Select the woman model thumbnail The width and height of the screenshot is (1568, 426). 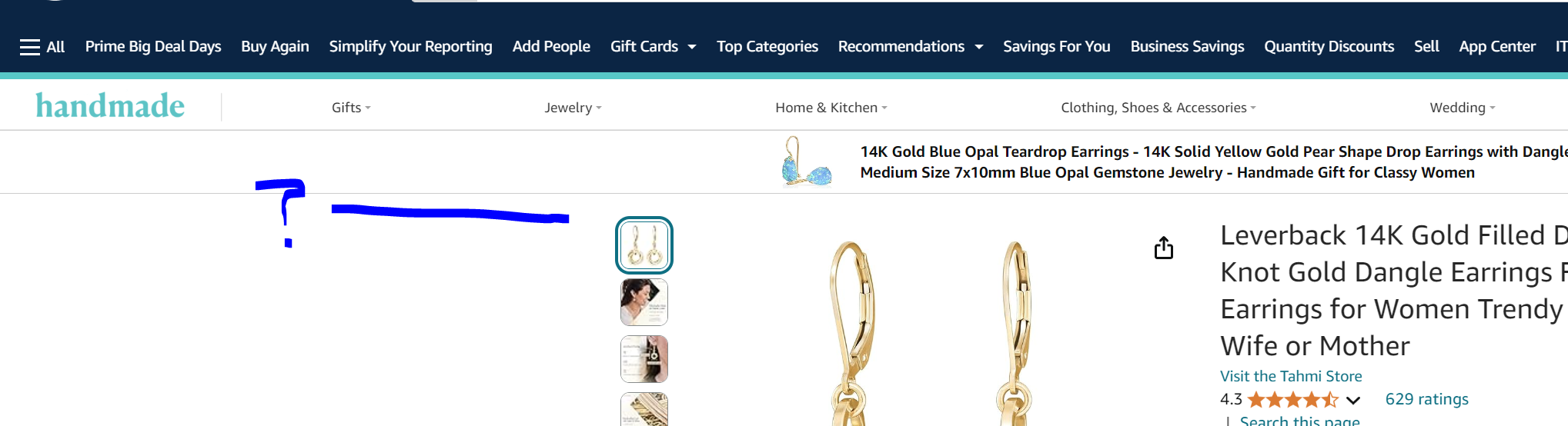(644, 302)
